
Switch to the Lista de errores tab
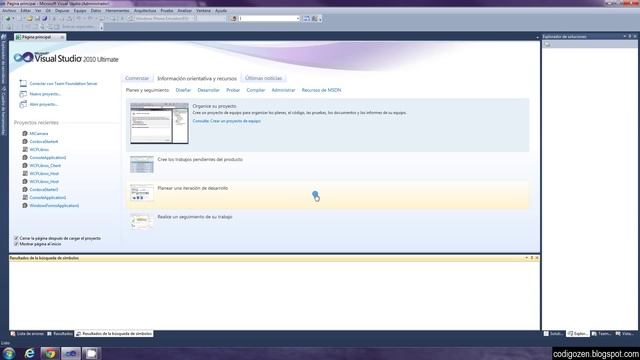pyautogui.click(x=27, y=334)
